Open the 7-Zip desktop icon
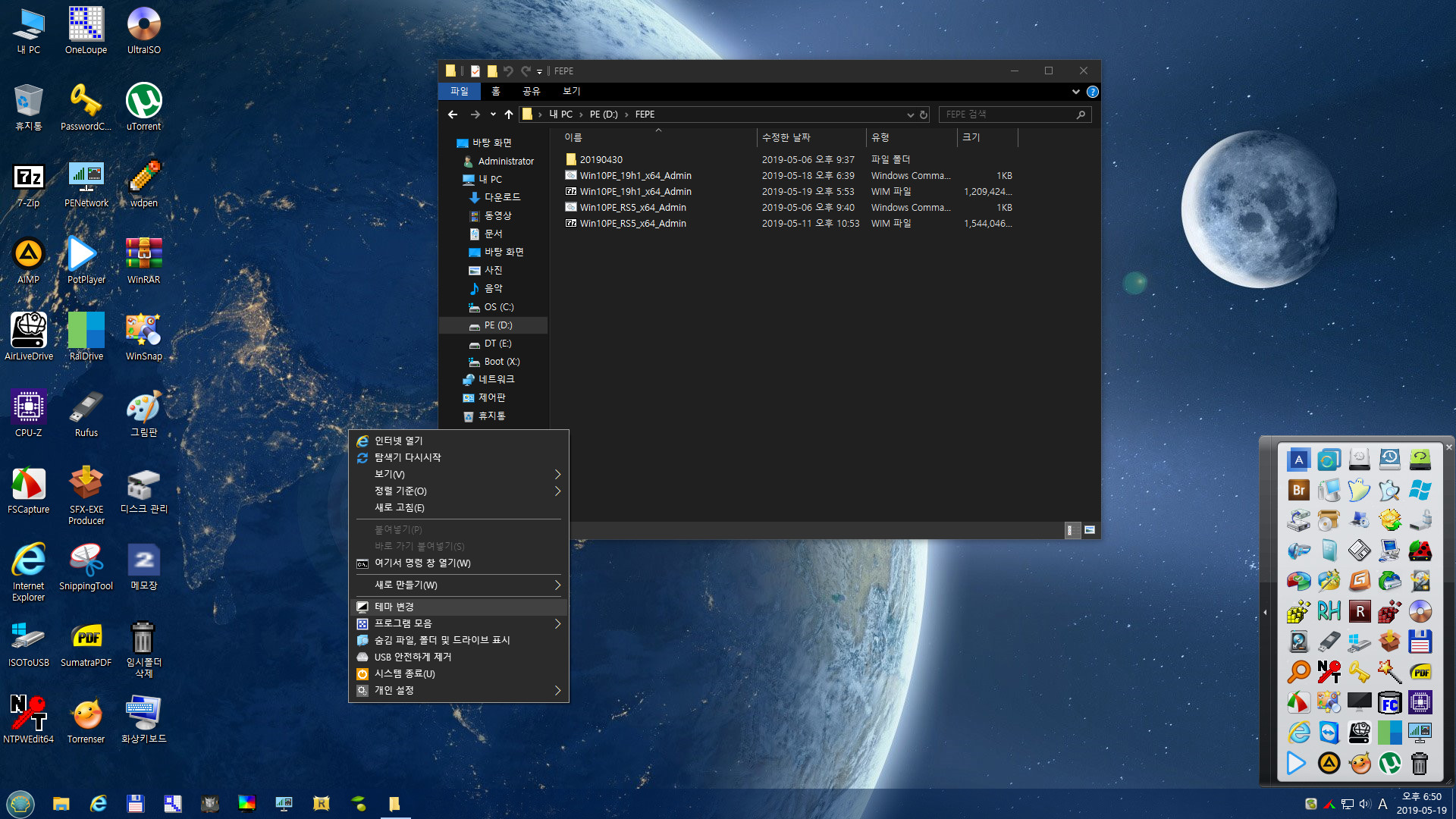 pos(29,184)
